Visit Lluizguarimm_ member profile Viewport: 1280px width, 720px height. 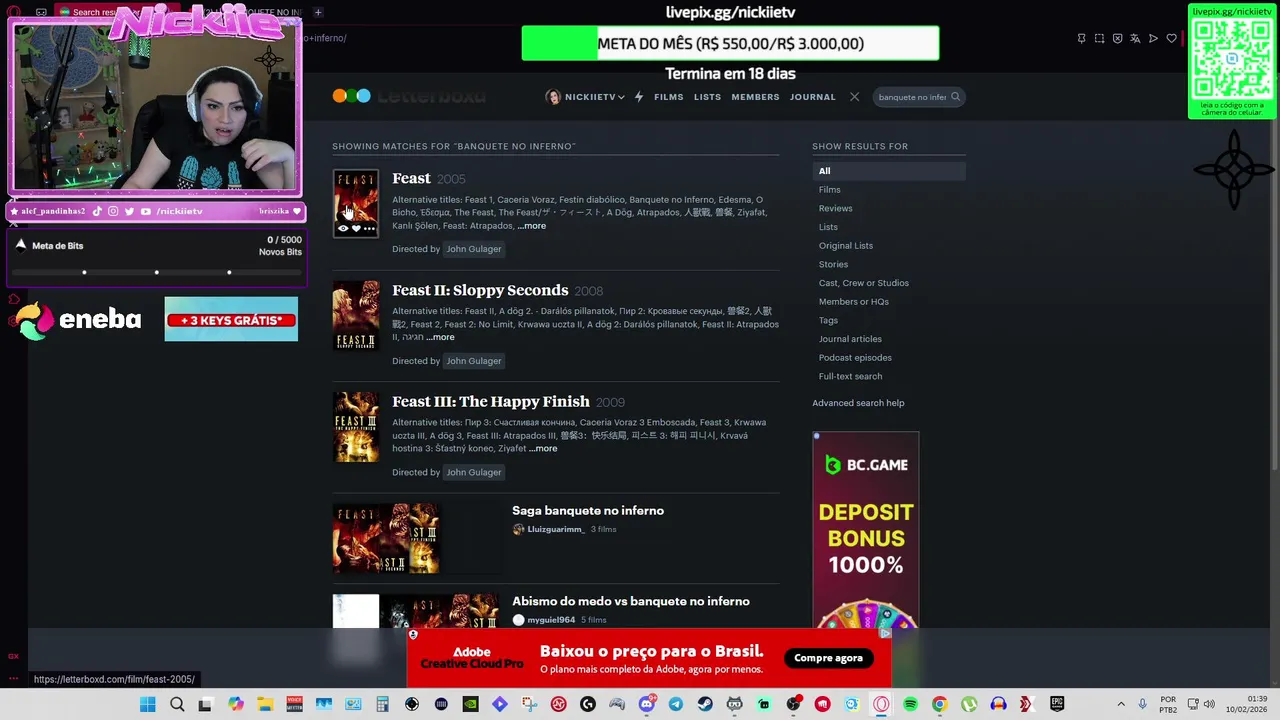[x=555, y=529]
